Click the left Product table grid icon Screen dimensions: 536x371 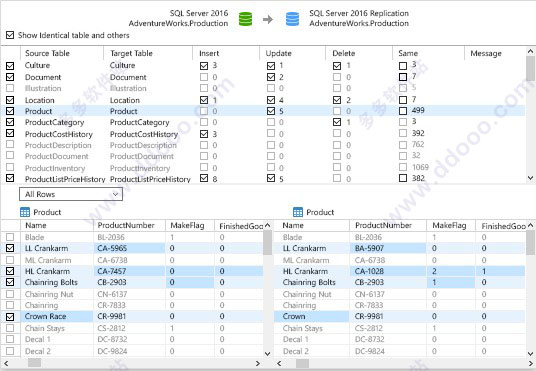[x=25, y=212]
